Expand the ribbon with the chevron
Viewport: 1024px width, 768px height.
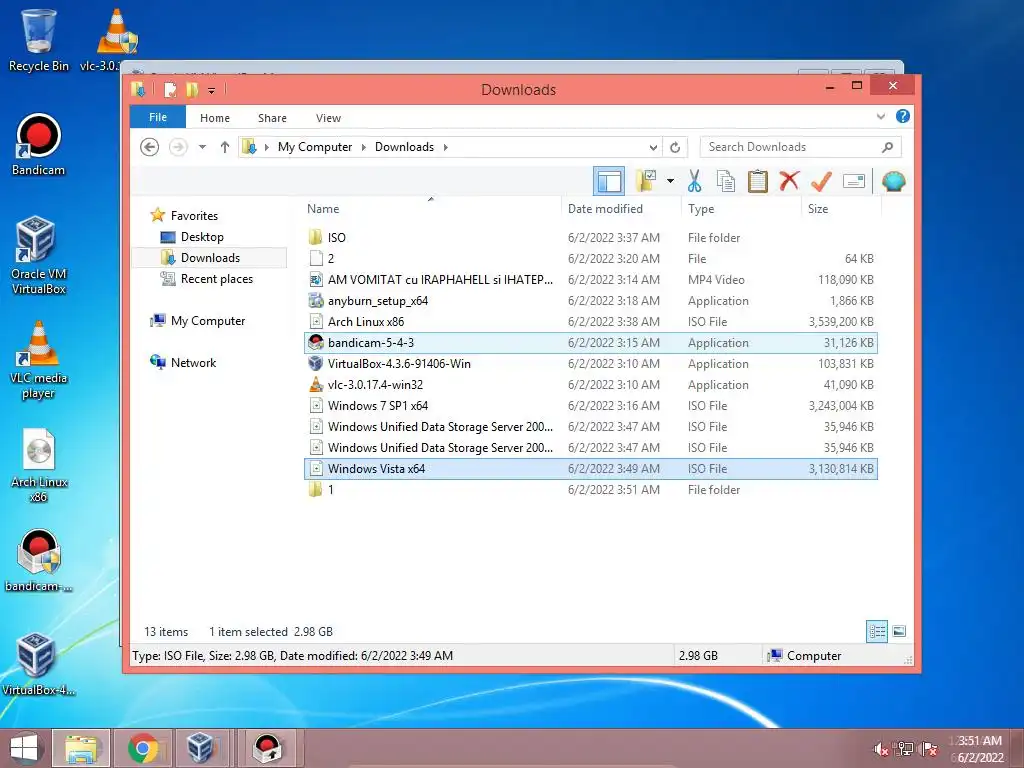(x=881, y=117)
